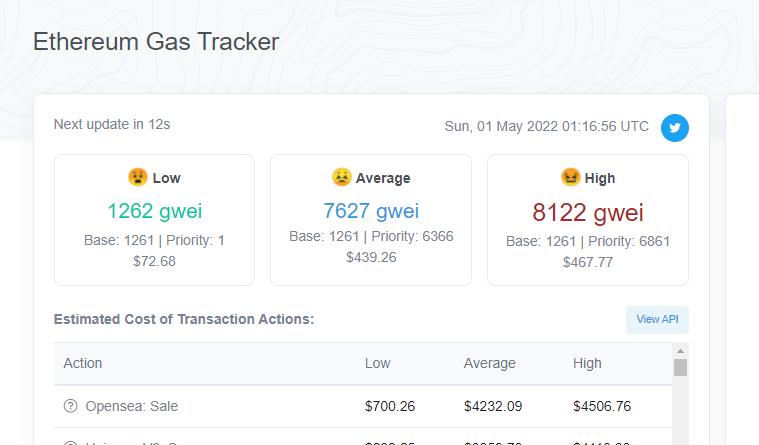The image size is (759, 445).
Task: Select the 1262 gwei low price
Action: pyautogui.click(x=154, y=211)
